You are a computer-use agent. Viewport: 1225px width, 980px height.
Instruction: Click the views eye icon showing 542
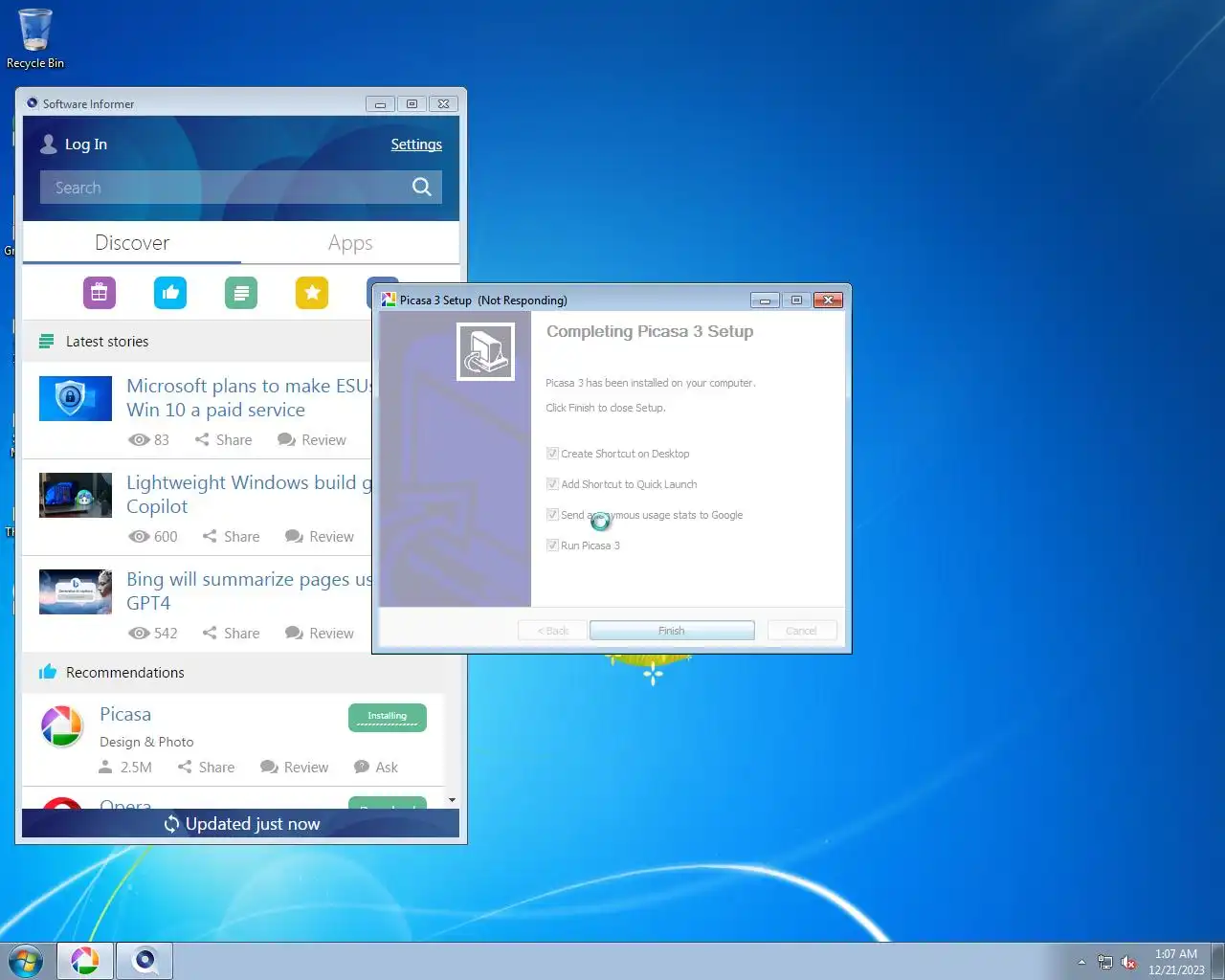click(x=139, y=634)
